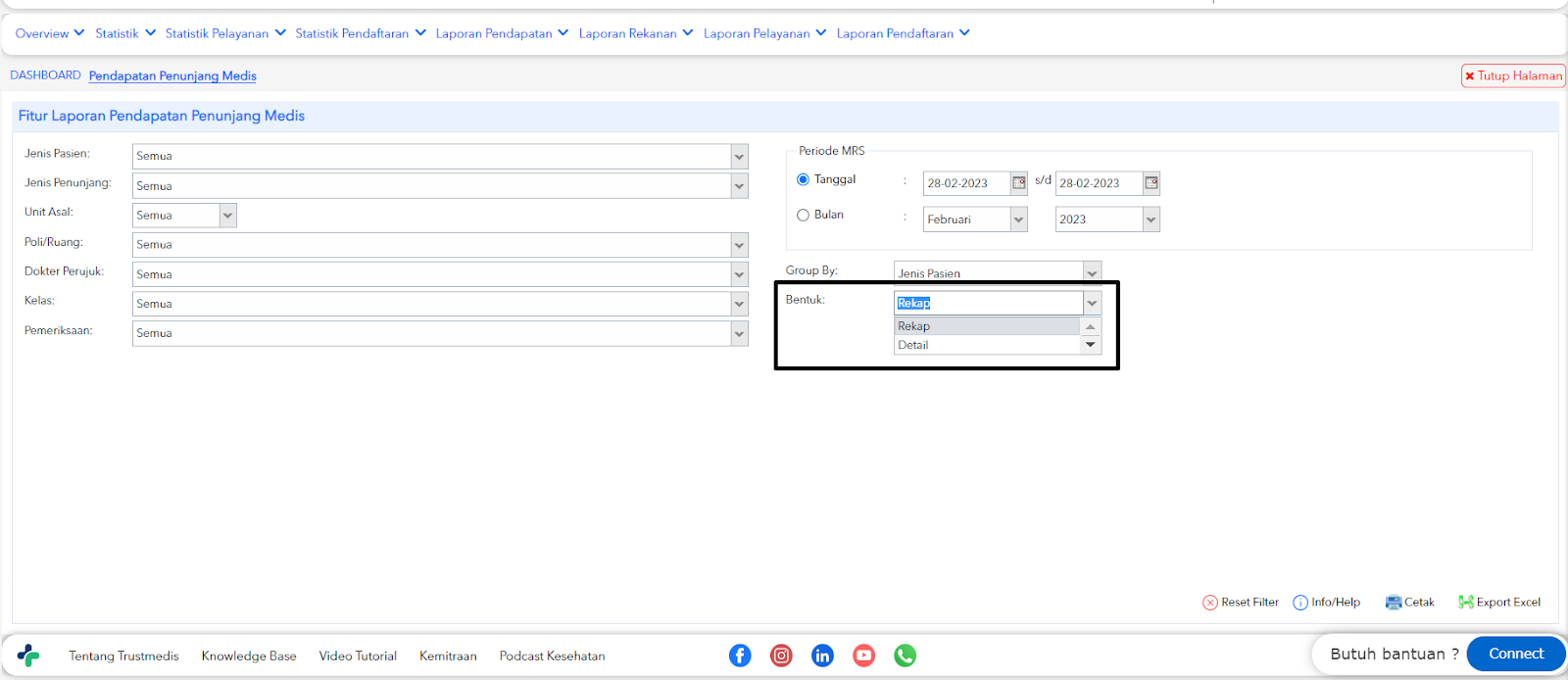The image size is (1568, 680).
Task: Toggle the Bentuk dropdown arrow
Action: tap(1092, 303)
